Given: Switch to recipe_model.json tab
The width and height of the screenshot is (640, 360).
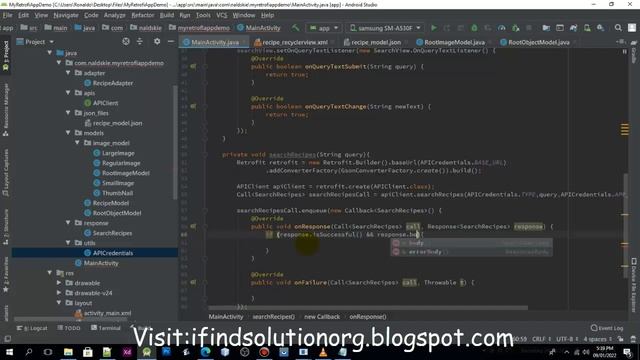Looking at the screenshot, I should 376,42.
